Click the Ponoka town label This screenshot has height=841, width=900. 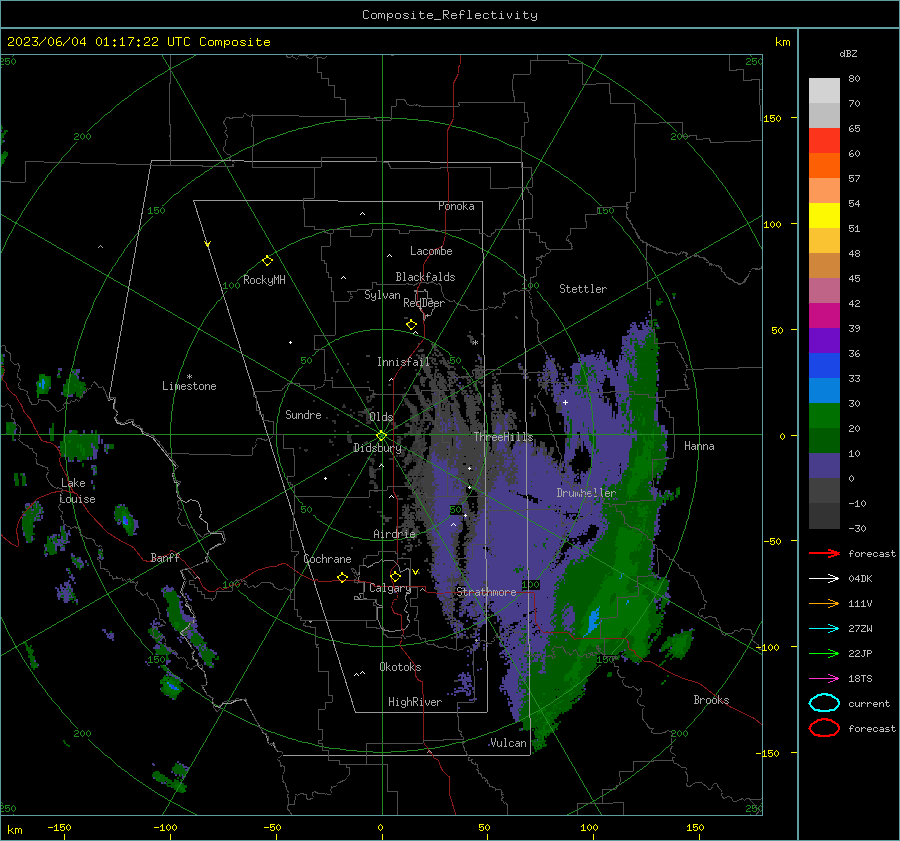click(456, 206)
